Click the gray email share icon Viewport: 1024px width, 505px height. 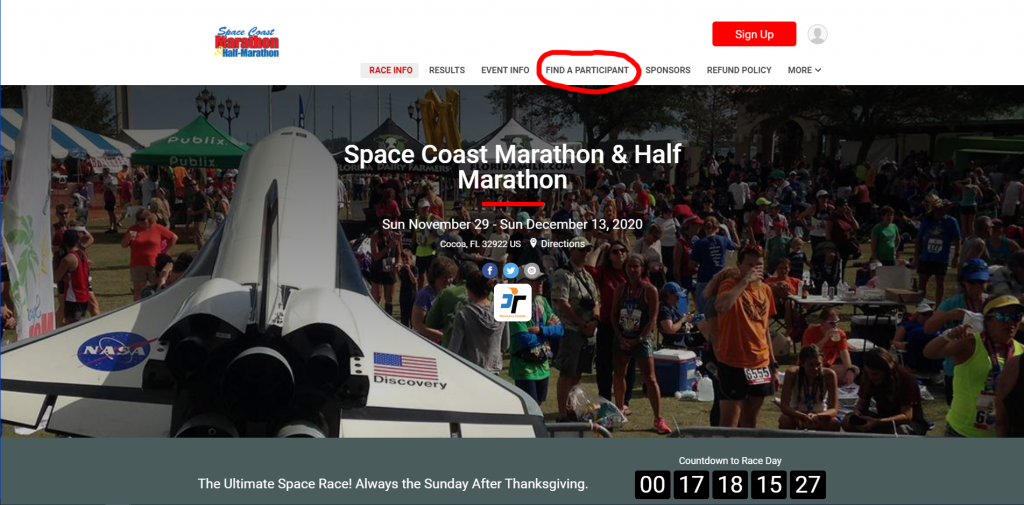pyautogui.click(x=532, y=270)
